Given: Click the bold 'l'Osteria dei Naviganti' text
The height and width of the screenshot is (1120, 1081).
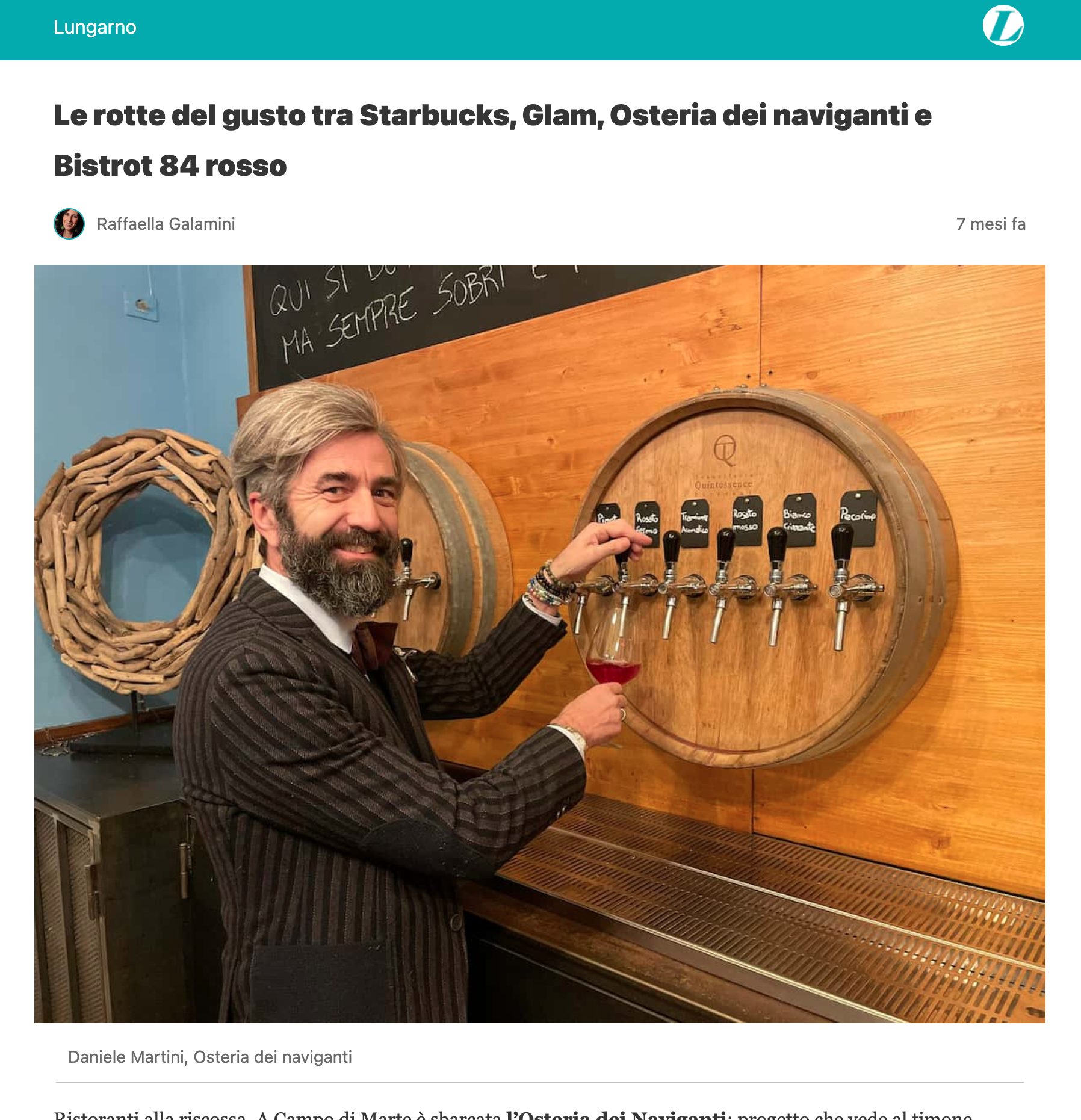Looking at the screenshot, I should tap(616, 1115).
